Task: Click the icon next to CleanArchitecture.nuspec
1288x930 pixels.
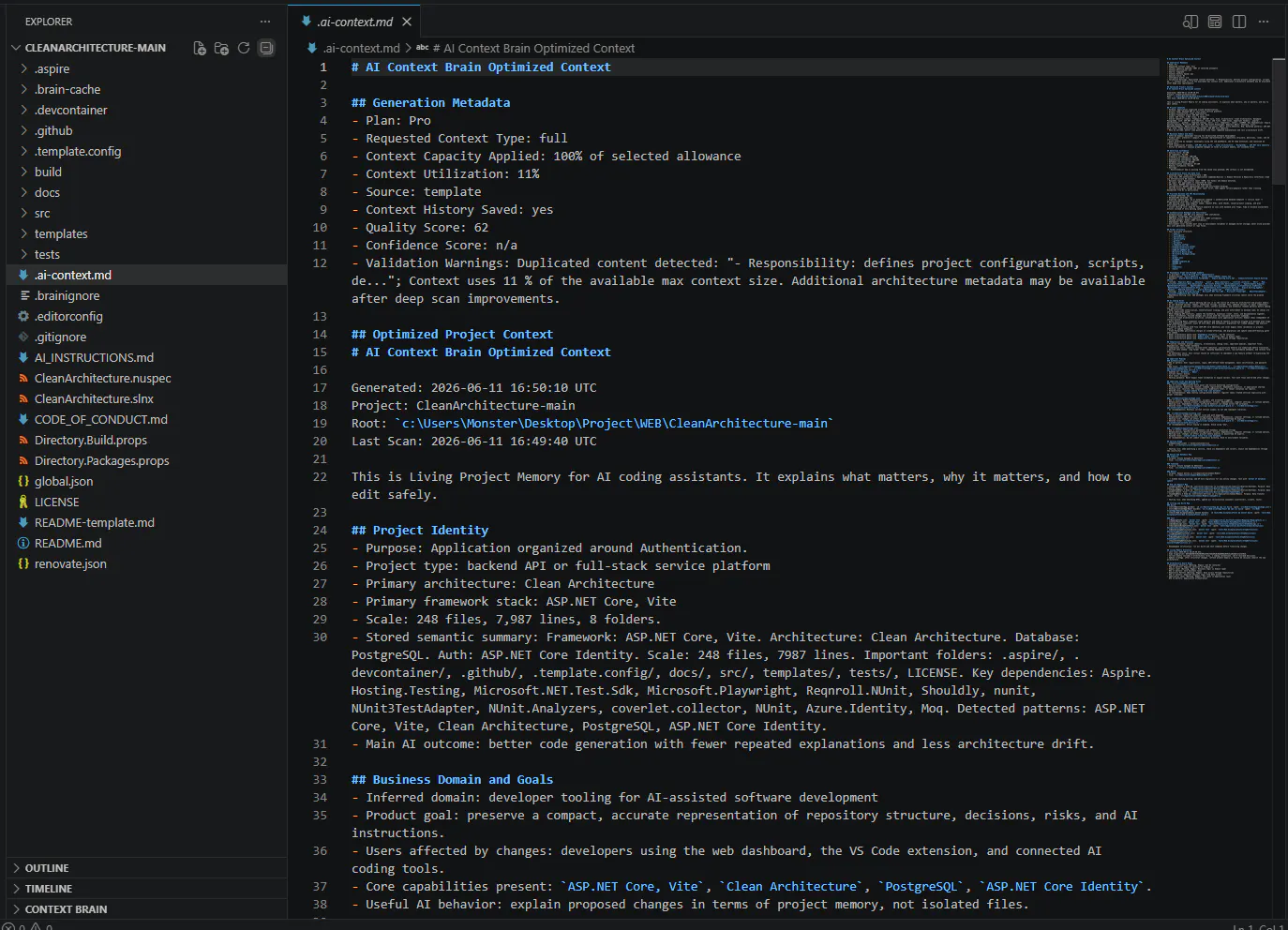Action: pos(23,378)
